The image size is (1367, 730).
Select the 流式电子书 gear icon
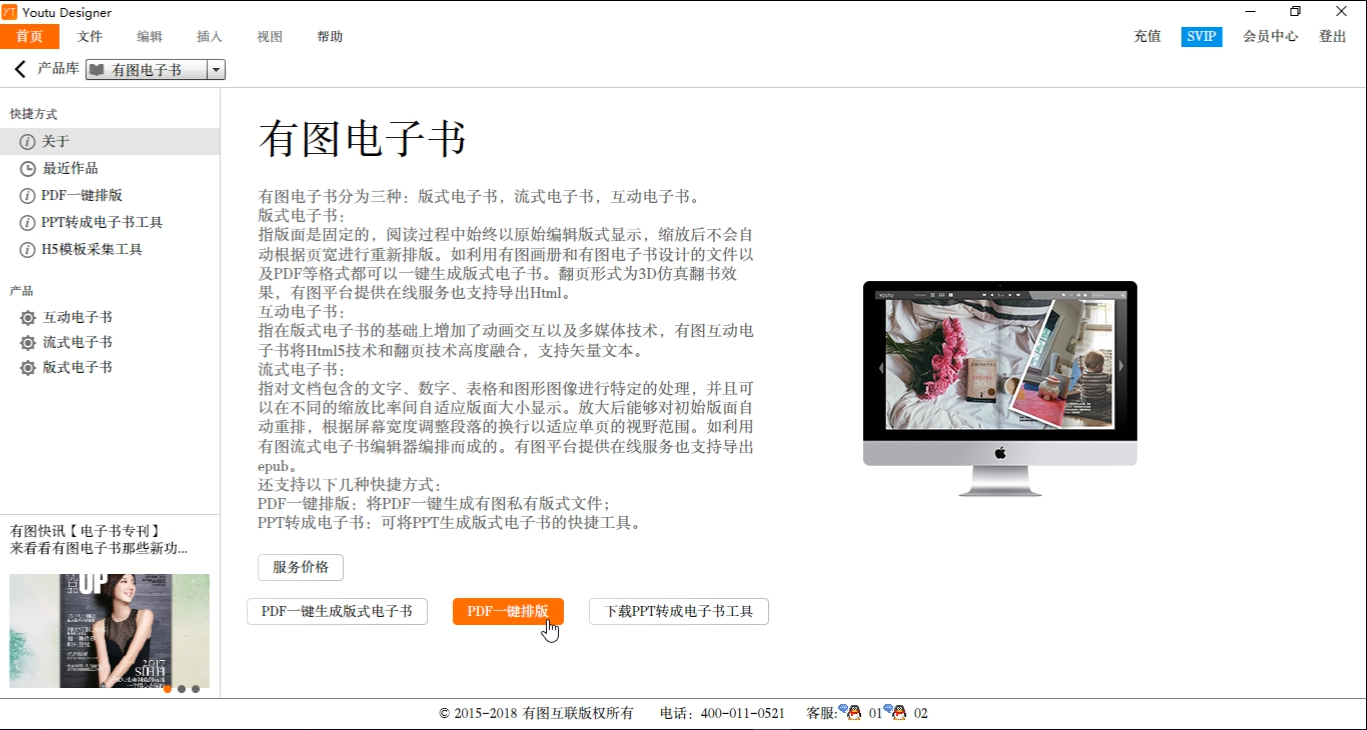pyautogui.click(x=29, y=342)
